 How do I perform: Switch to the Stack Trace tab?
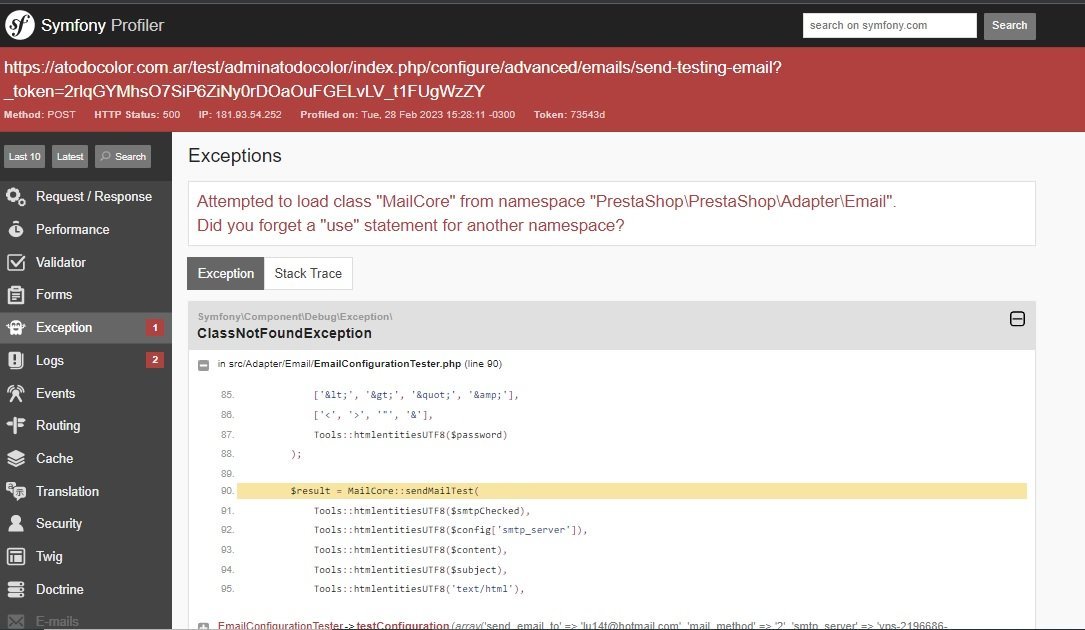308,273
